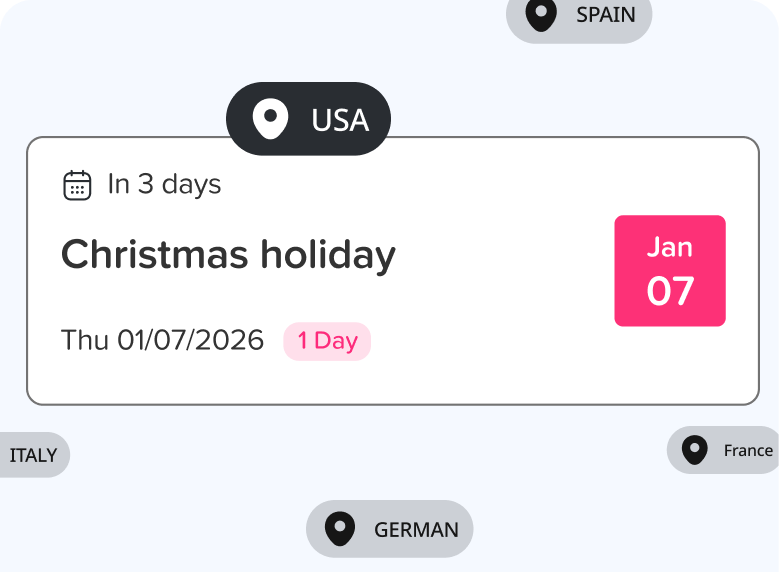Choose the ITALY country chip
The image size is (779, 572).
pyautogui.click(x=33, y=455)
